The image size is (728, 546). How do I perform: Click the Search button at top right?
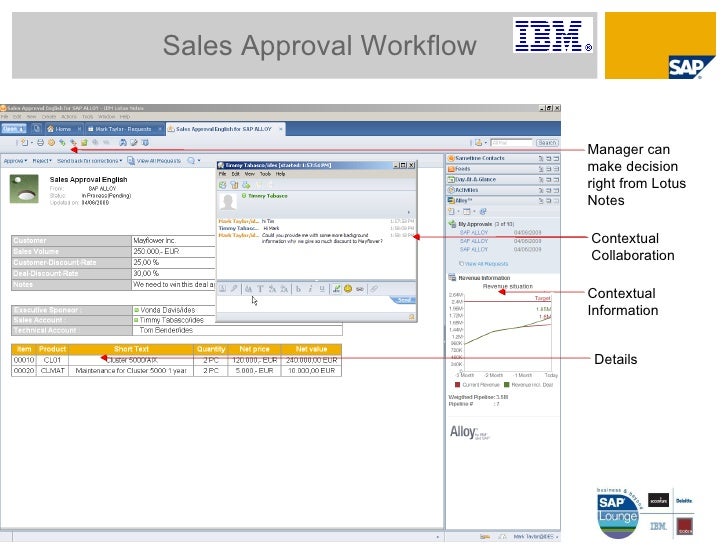pyautogui.click(x=547, y=143)
